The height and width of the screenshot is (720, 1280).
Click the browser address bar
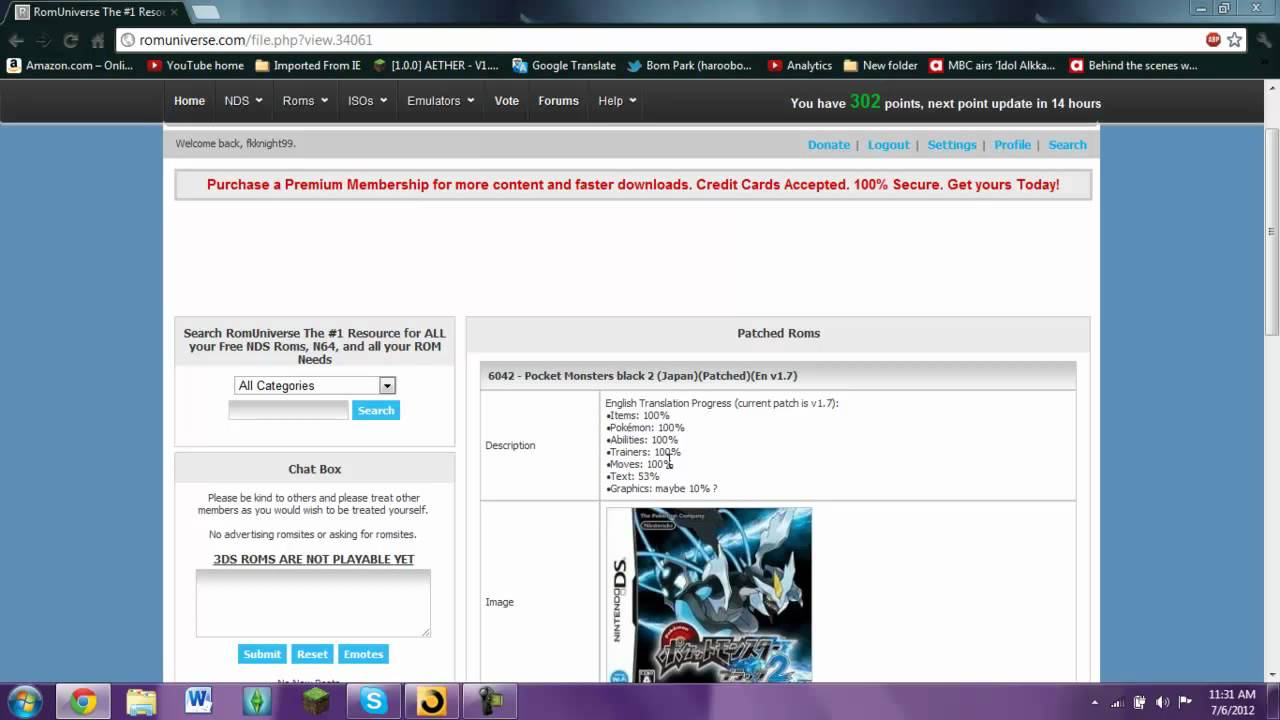[660, 40]
